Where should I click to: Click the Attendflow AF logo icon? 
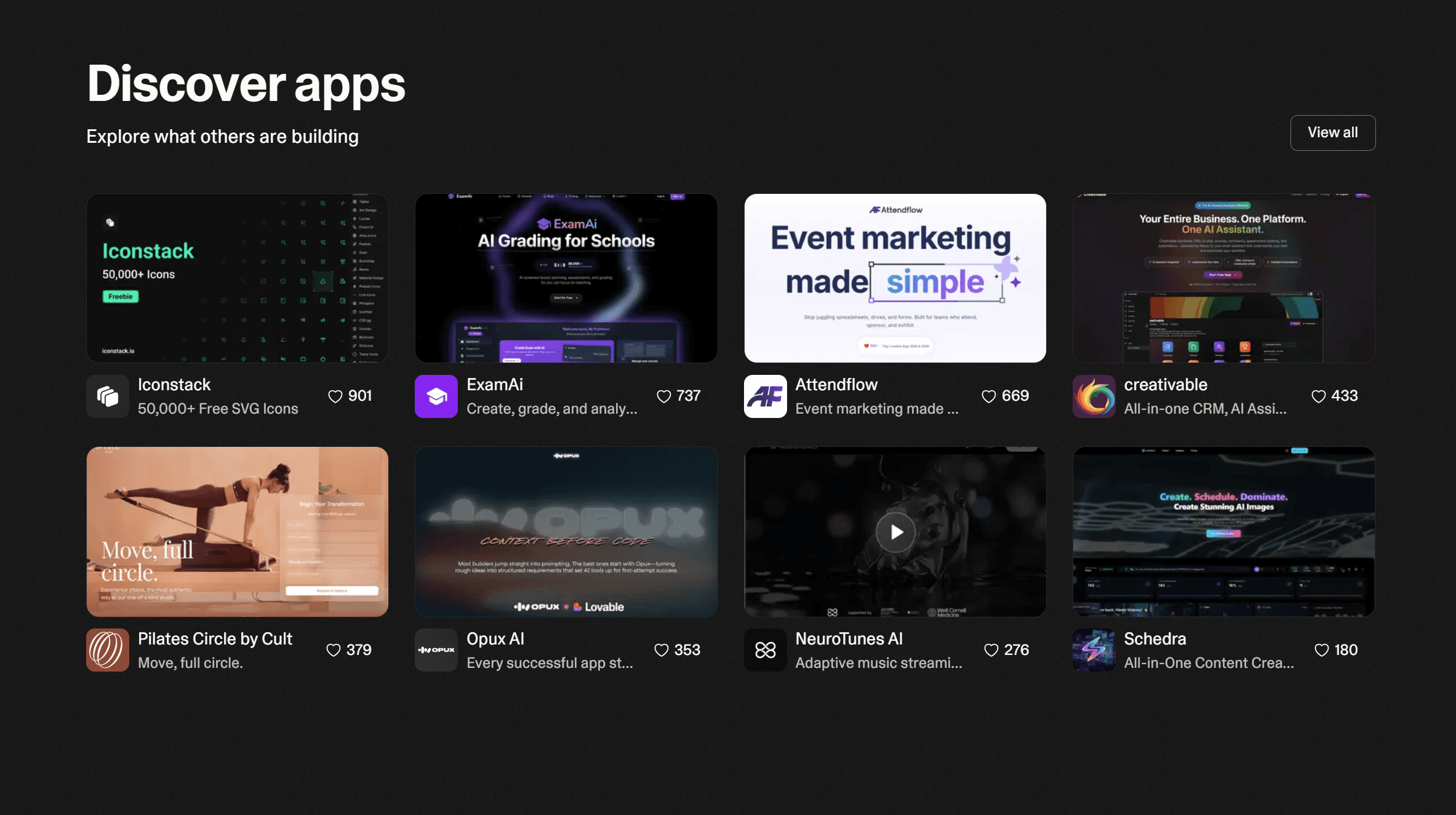765,396
